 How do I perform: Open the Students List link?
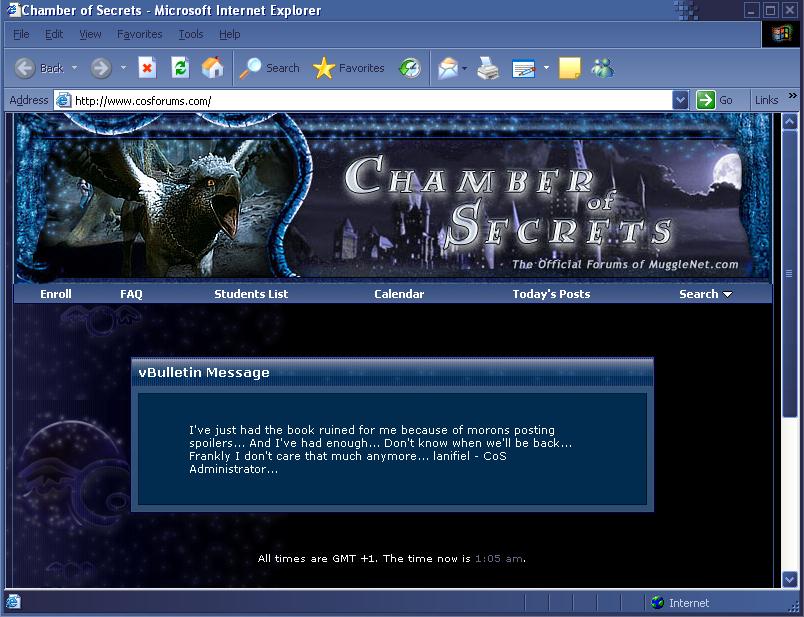tap(251, 294)
